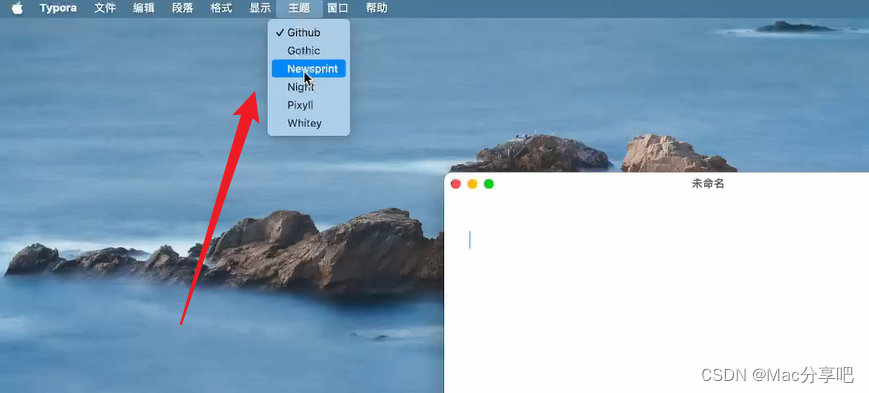Image resolution: width=869 pixels, height=393 pixels.
Task: Focus the 未命名 document editing area
Action: pos(656,294)
